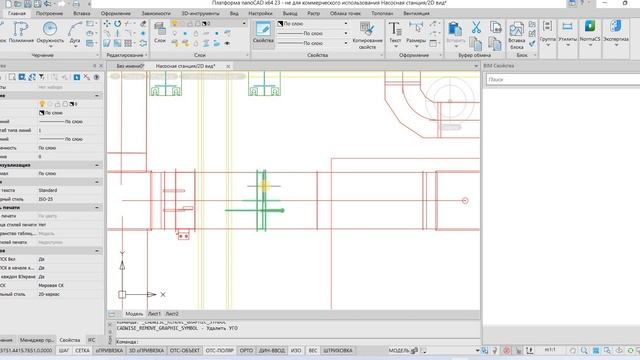Toggle СЕТКА grid display

click(x=82, y=351)
